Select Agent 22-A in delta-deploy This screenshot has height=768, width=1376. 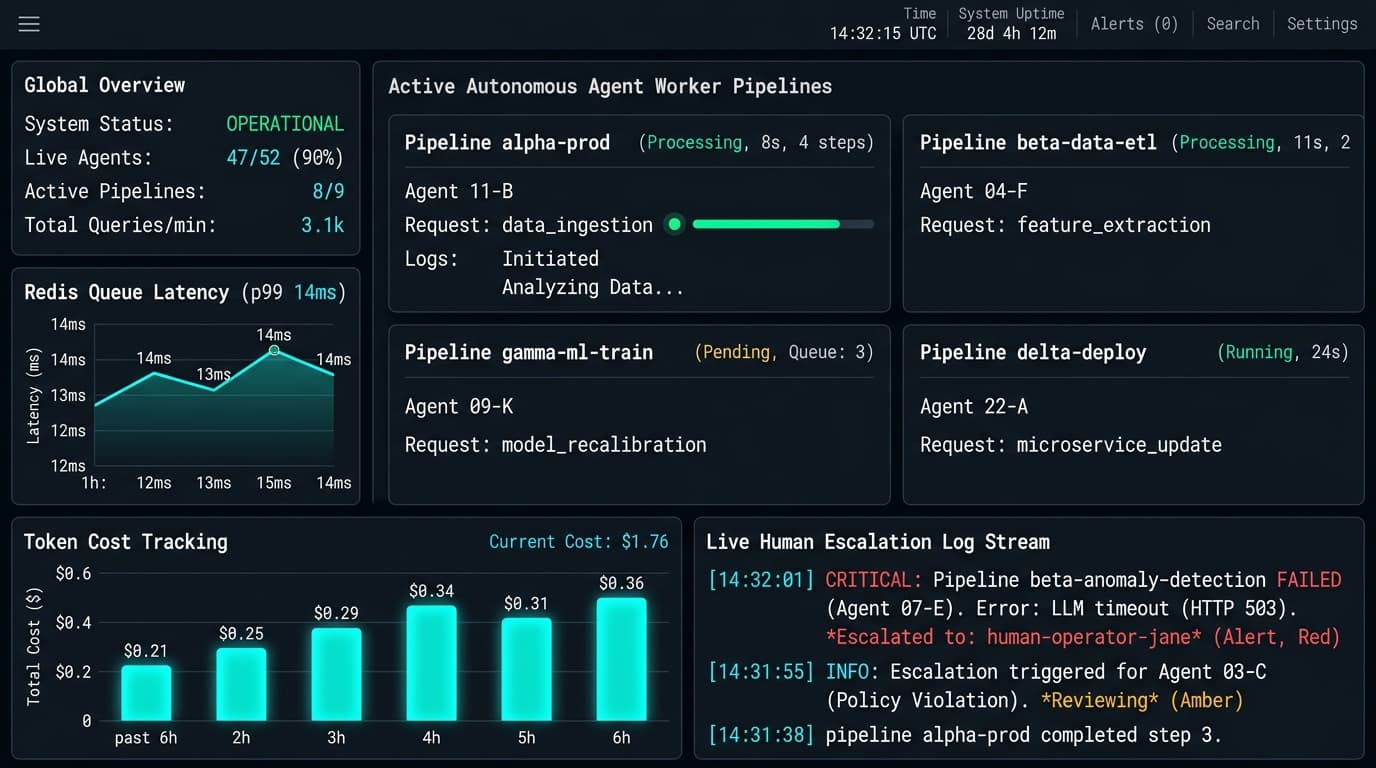(974, 406)
